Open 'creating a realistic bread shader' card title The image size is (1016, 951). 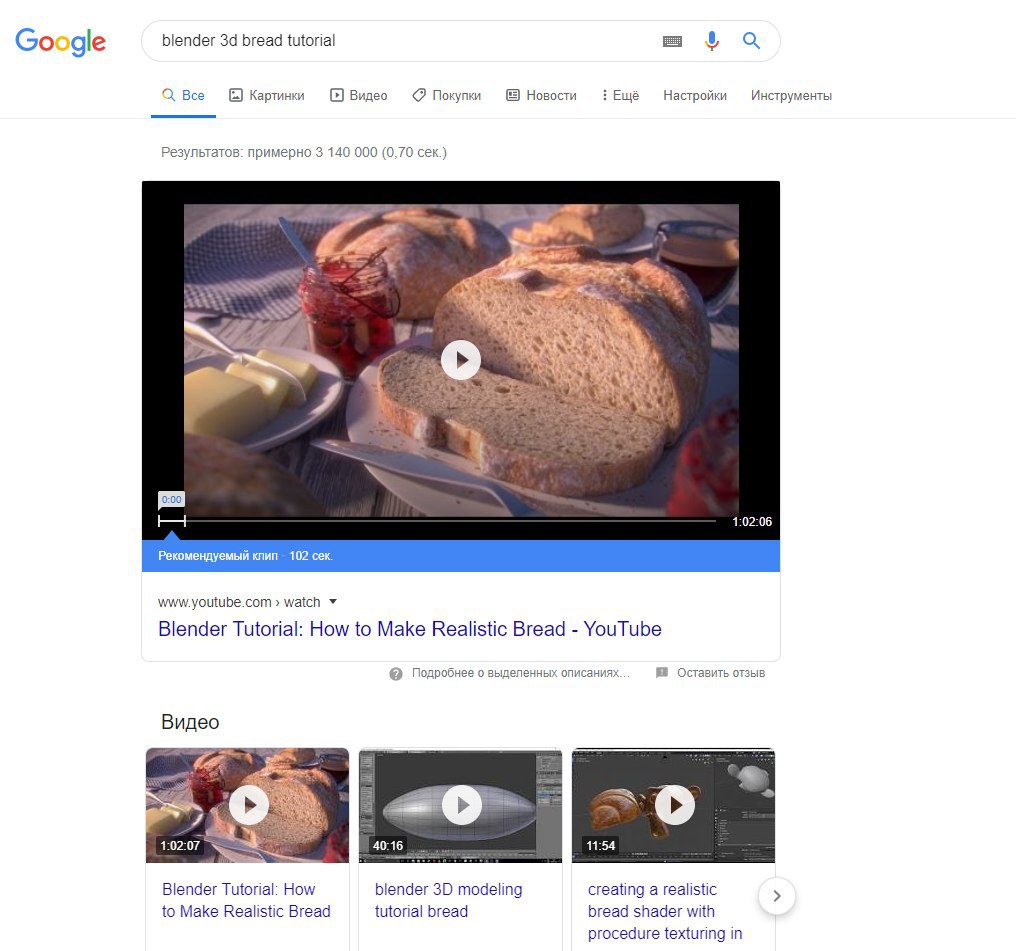[665, 911]
